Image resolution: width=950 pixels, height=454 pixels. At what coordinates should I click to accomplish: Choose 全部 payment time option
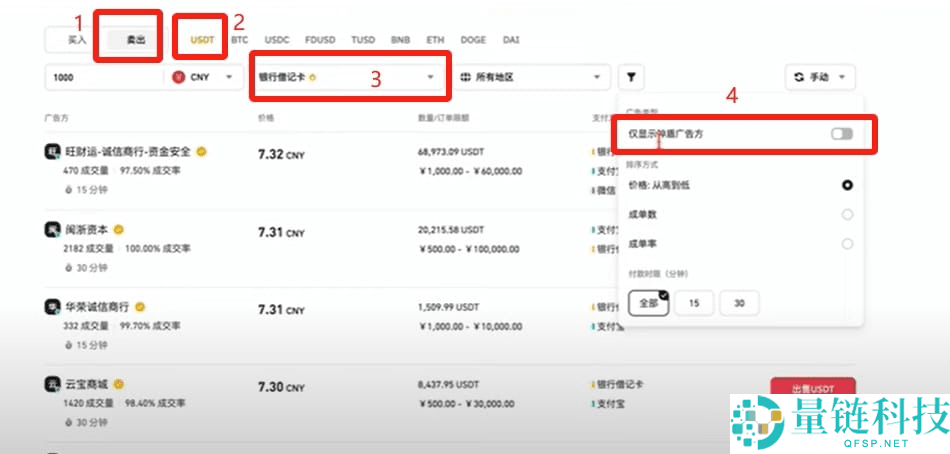(x=648, y=303)
